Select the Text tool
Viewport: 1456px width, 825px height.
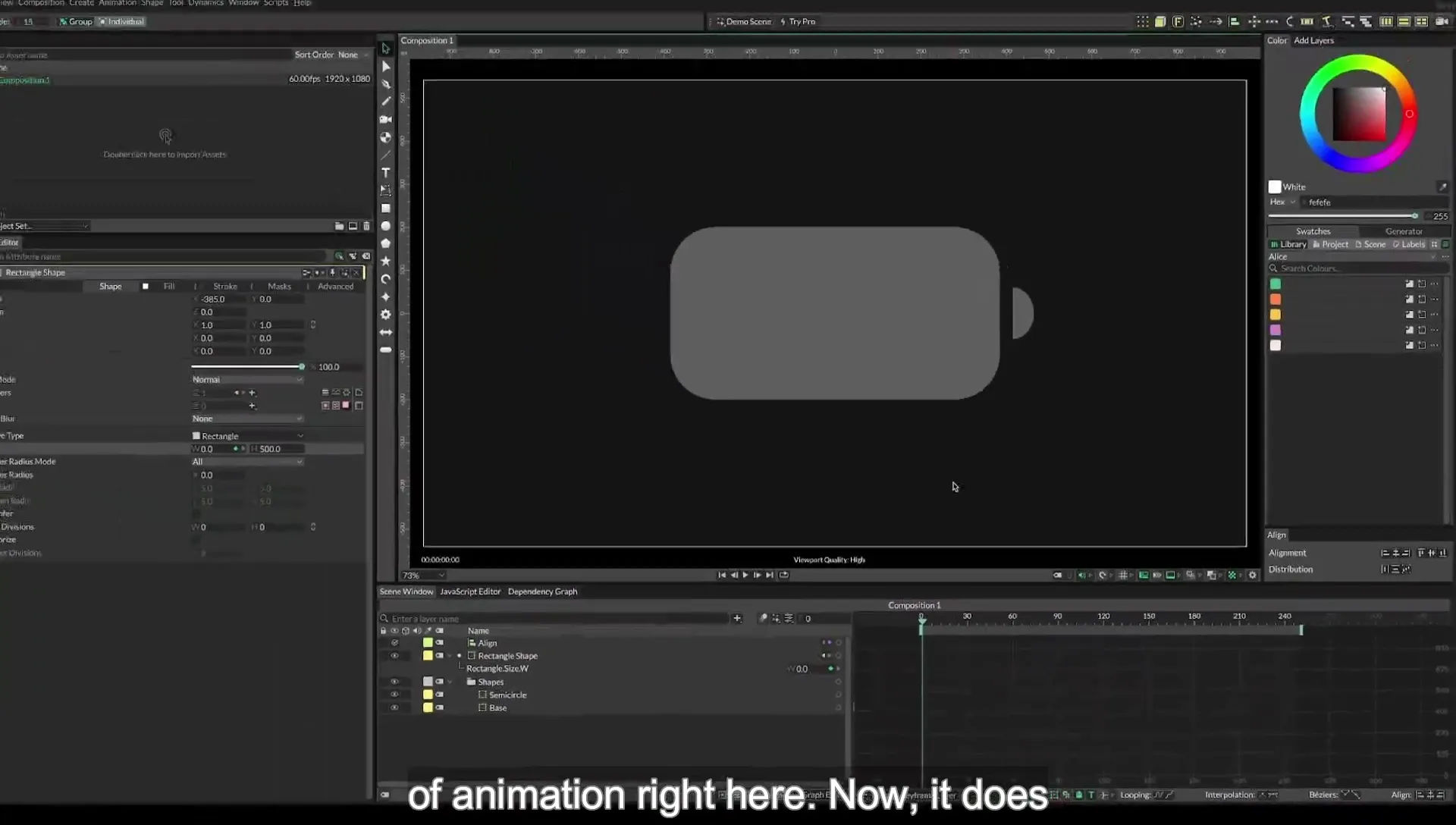(385, 173)
